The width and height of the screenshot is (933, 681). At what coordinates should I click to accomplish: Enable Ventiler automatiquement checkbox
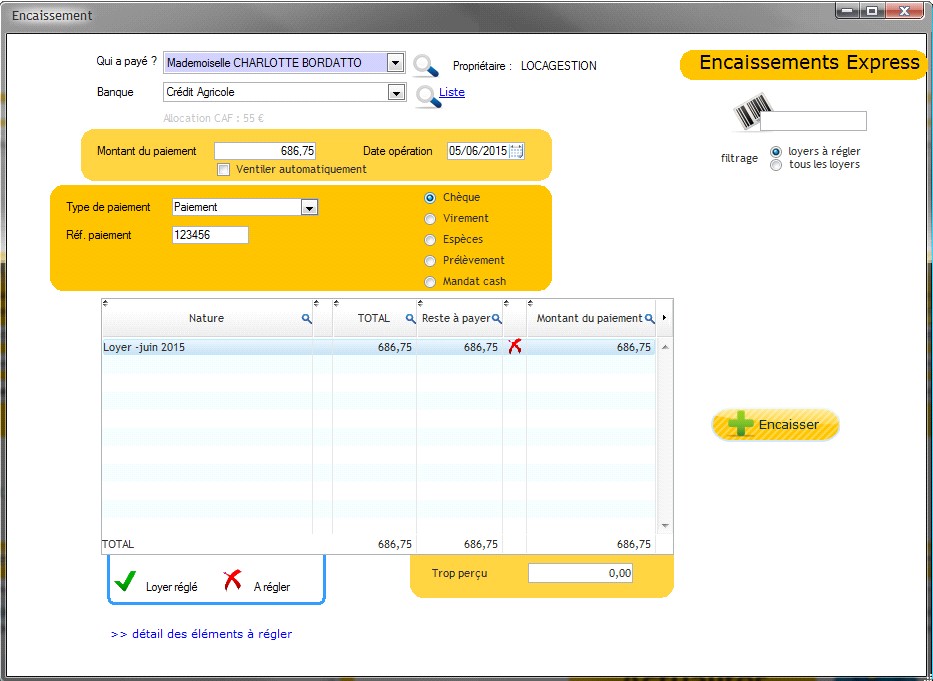point(224,170)
